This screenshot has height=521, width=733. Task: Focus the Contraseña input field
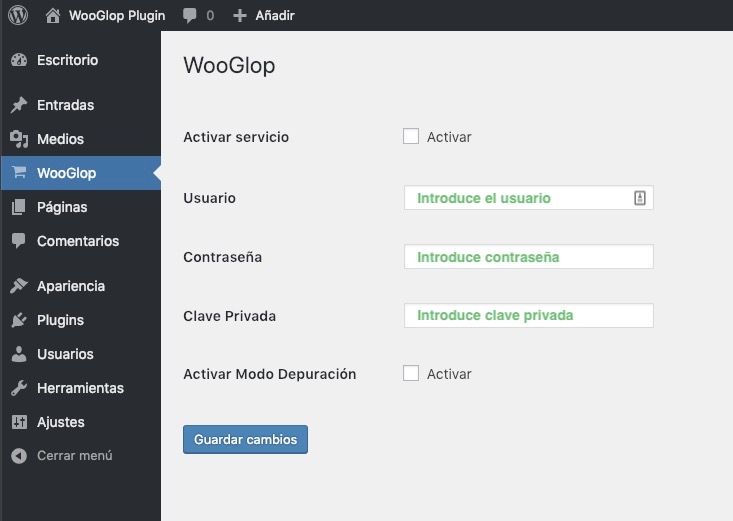528,257
